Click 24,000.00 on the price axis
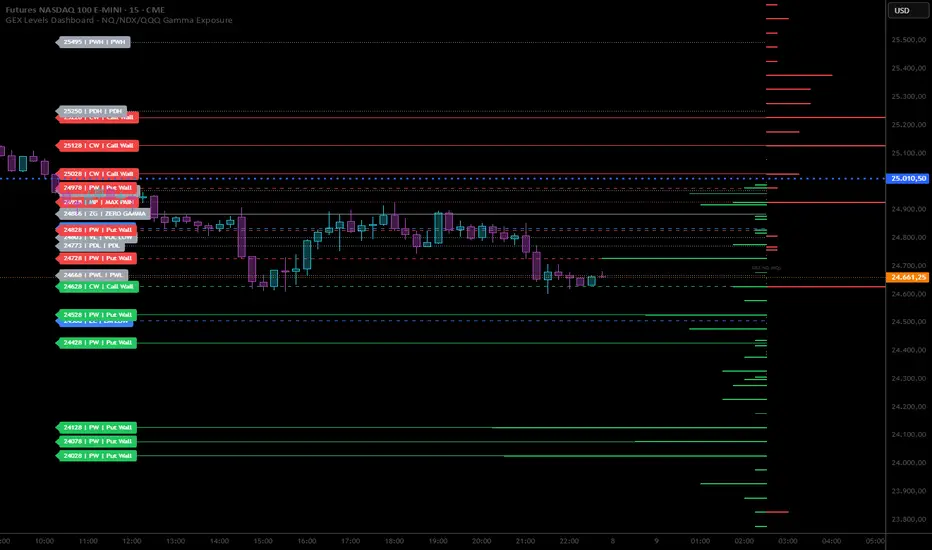The image size is (932, 550). 908,463
